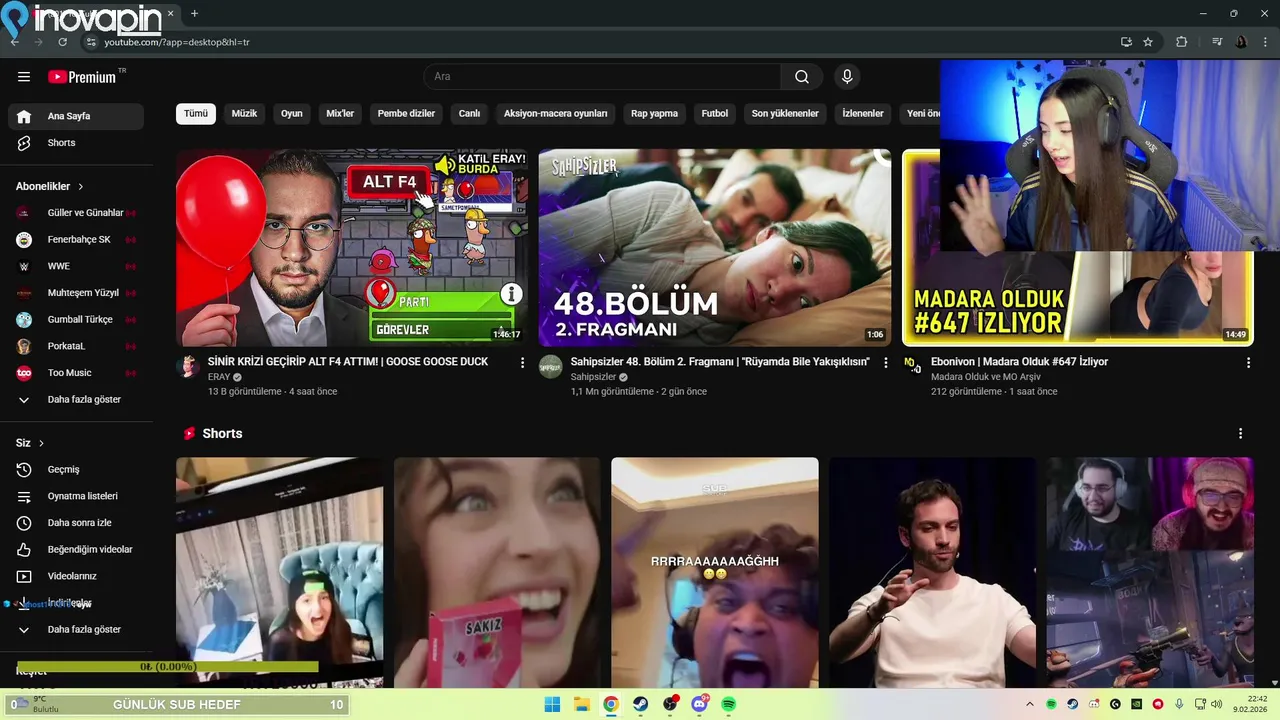Open Sahipsizler channel avatar under second video

(x=551, y=366)
